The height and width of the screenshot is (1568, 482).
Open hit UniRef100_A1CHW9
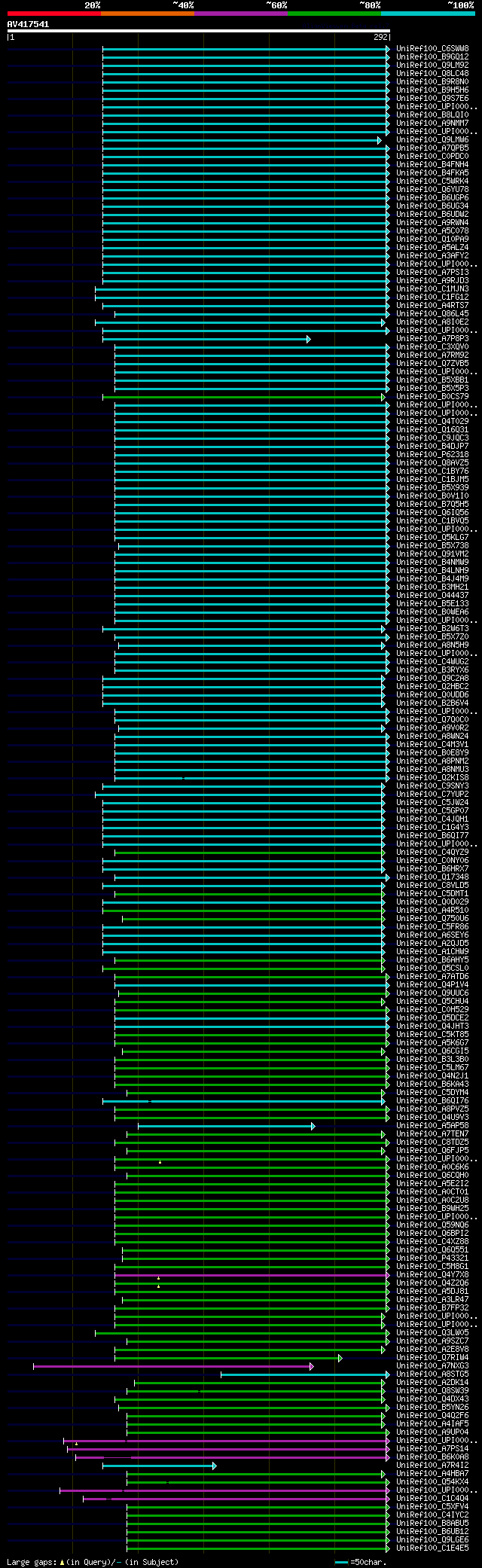[x=432, y=952]
